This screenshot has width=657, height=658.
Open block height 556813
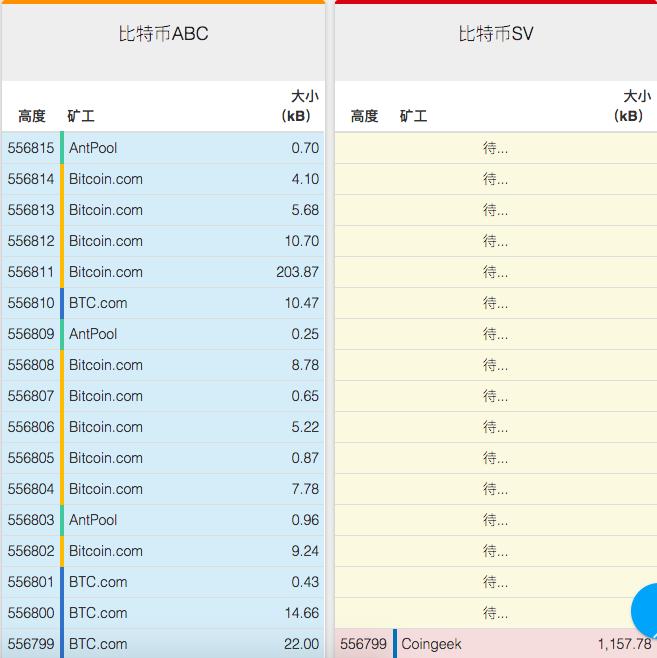click(x=31, y=210)
